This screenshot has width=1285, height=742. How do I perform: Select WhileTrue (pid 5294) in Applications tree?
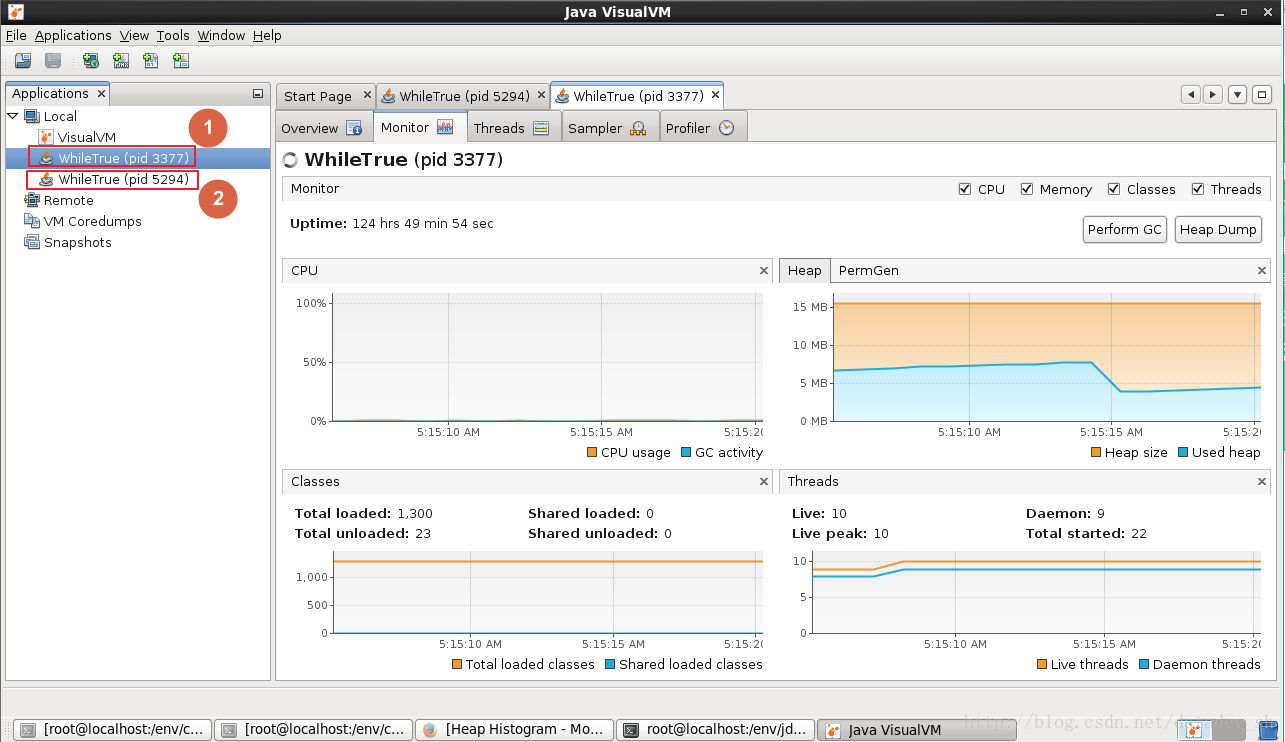123,179
